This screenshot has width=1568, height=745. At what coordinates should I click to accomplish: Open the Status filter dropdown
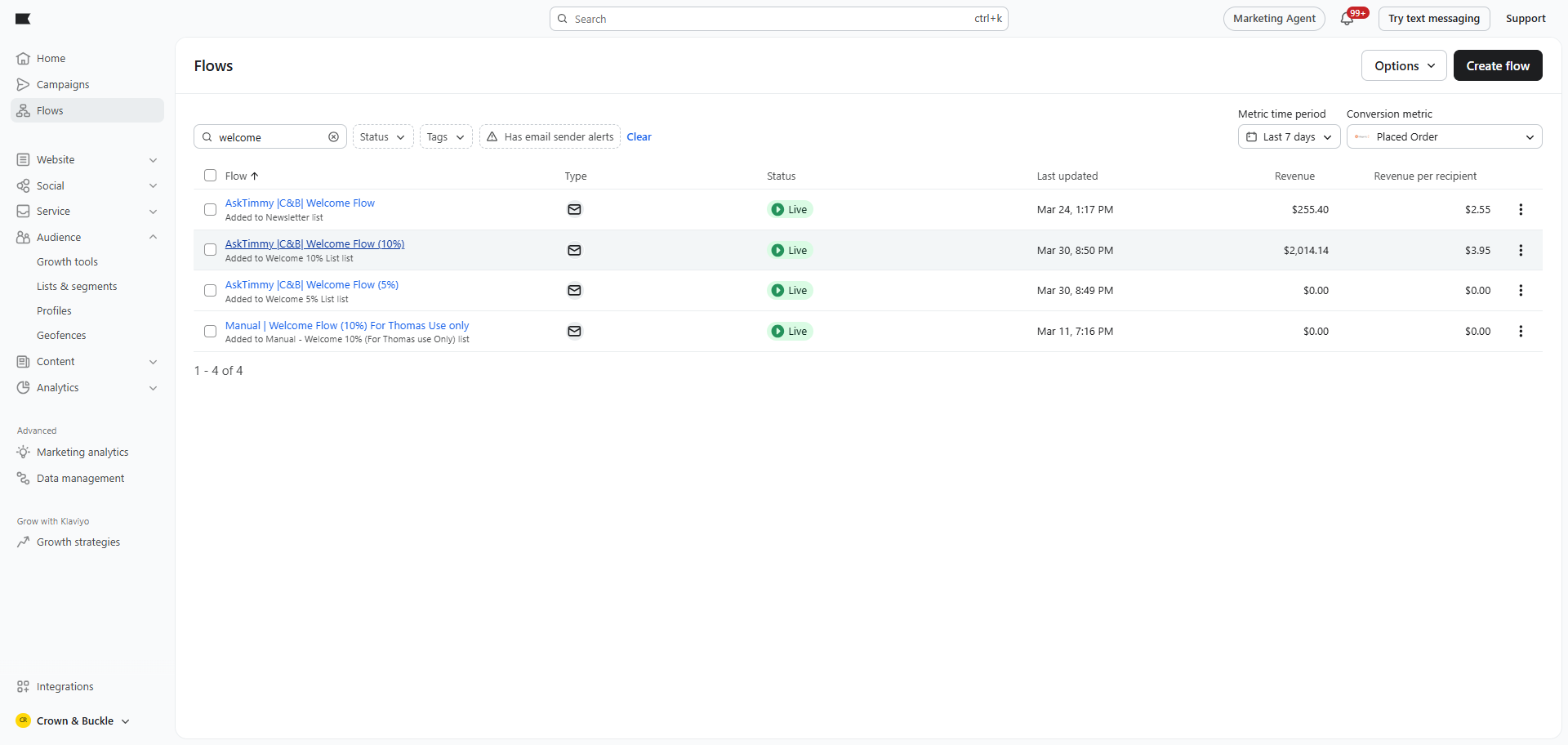382,137
